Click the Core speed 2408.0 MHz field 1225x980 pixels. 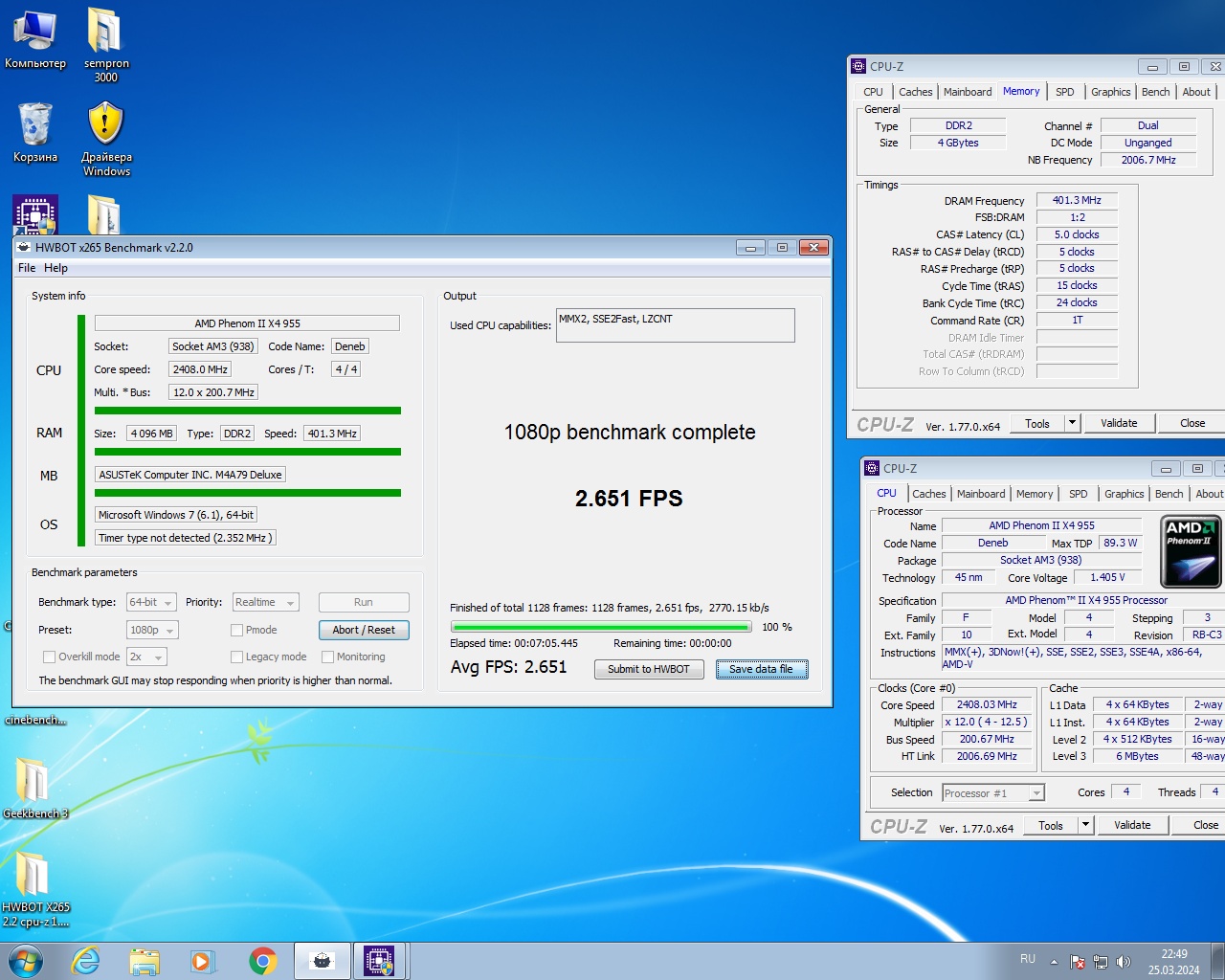click(x=201, y=369)
